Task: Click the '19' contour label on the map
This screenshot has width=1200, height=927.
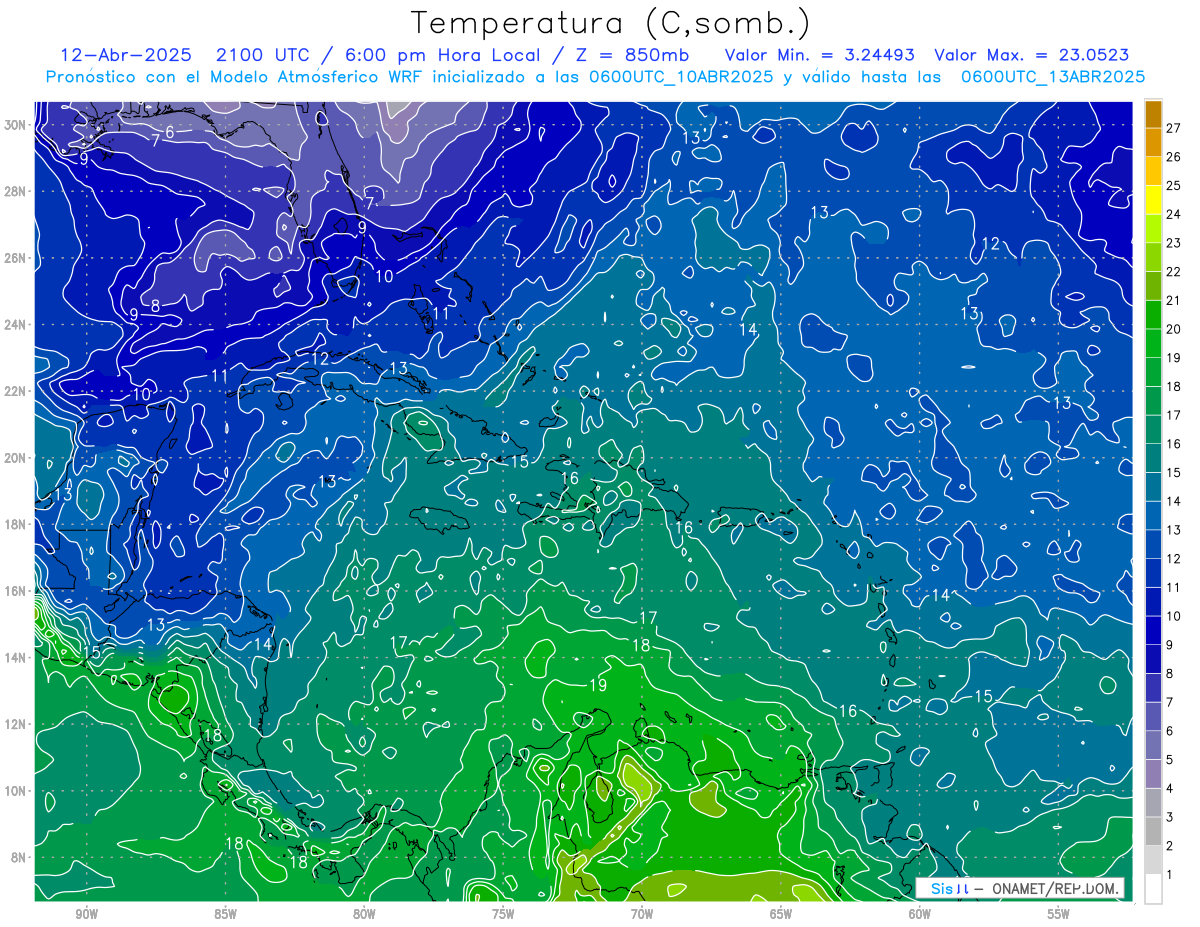Action: [598, 685]
